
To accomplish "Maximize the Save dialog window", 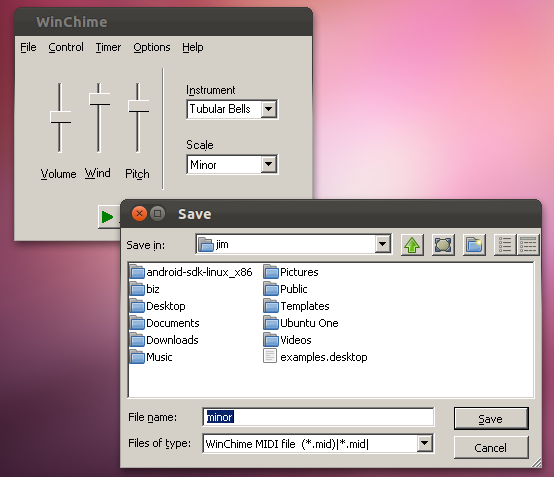I will [x=158, y=213].
